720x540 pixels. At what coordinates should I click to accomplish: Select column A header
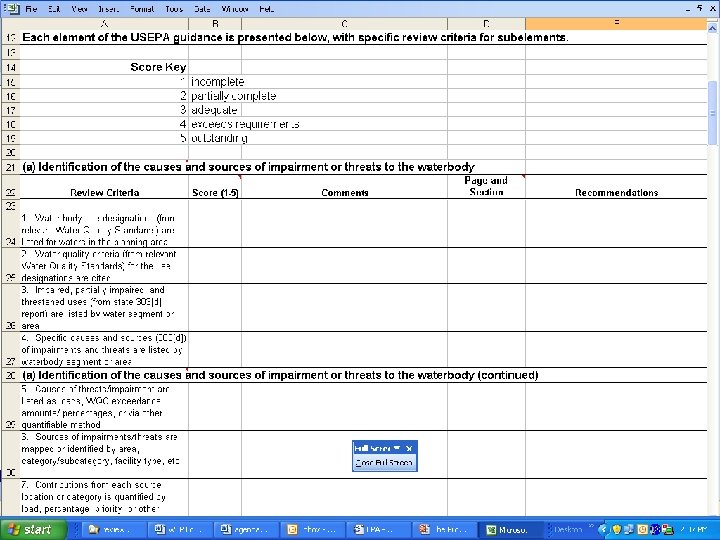pos(104,23)
